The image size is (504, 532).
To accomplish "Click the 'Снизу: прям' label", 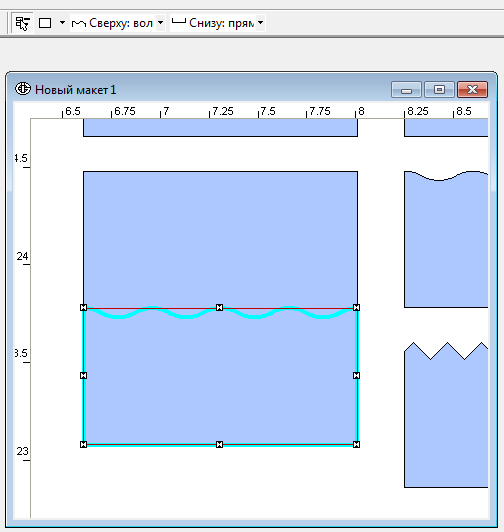I will tap(222, 23).
